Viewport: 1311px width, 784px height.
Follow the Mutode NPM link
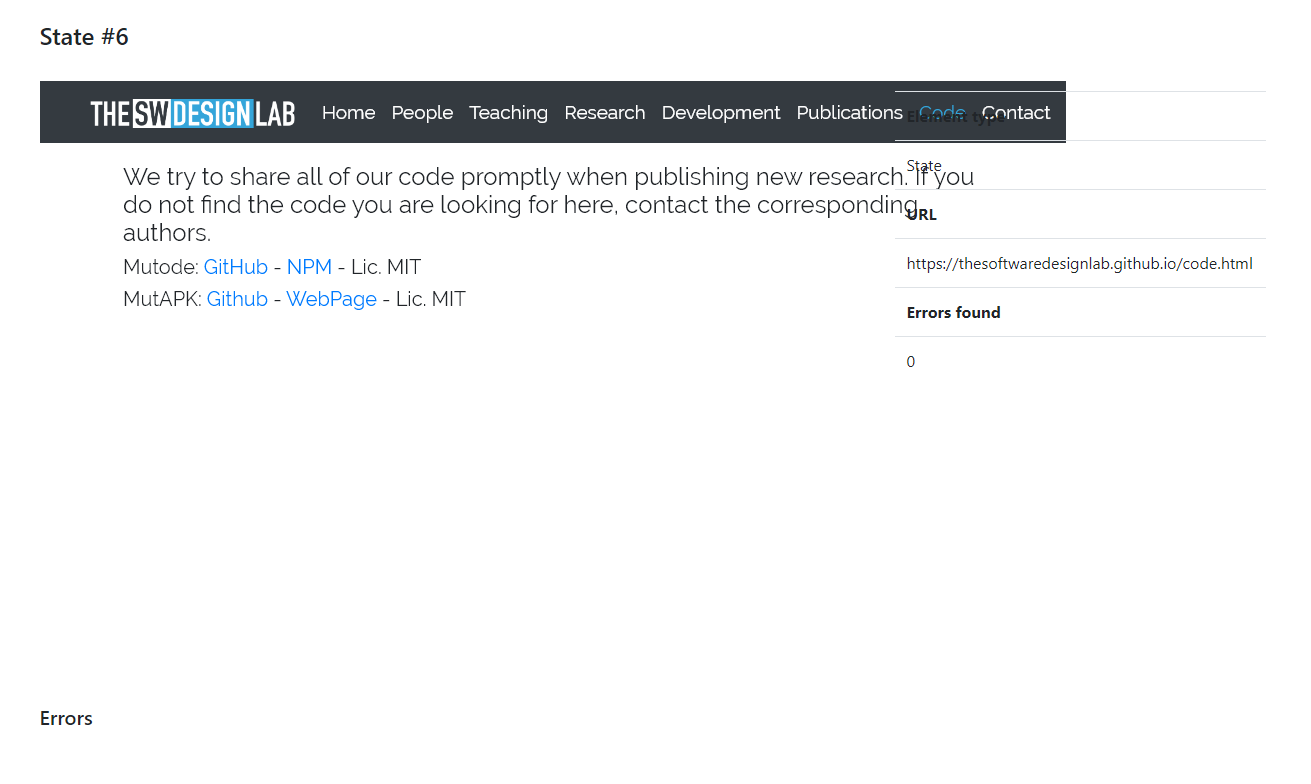309,267
